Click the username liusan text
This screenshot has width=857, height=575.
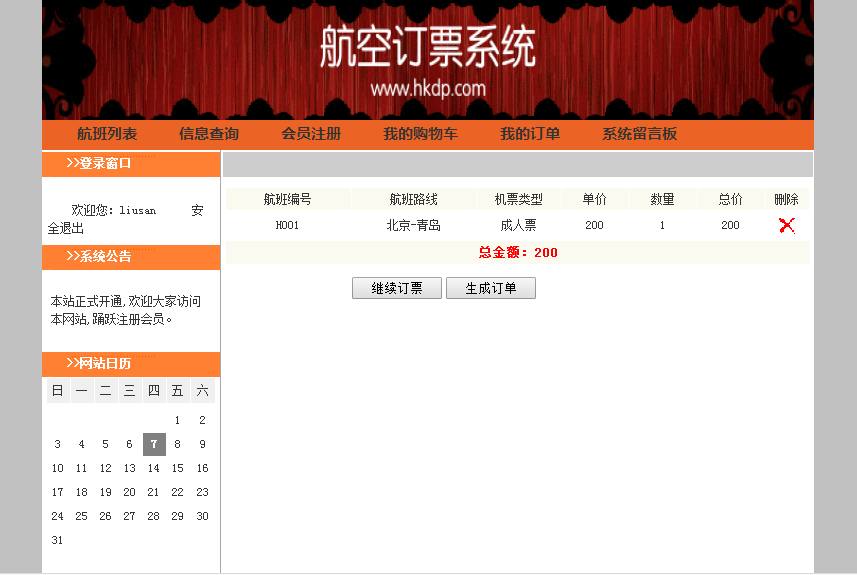pyautogui.click(x=138, y=210)
